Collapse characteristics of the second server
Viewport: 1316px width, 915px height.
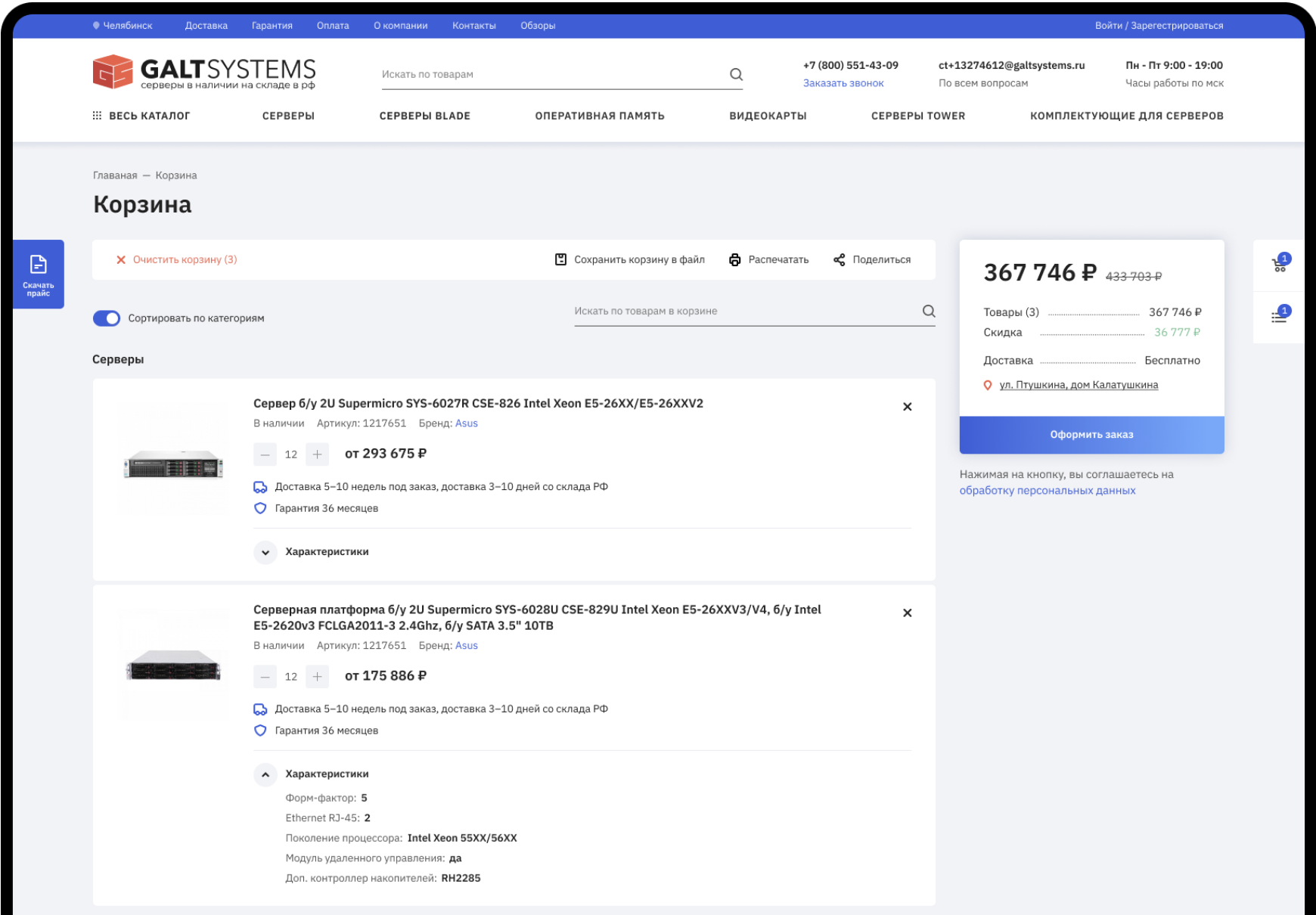(x=265, y=774)
